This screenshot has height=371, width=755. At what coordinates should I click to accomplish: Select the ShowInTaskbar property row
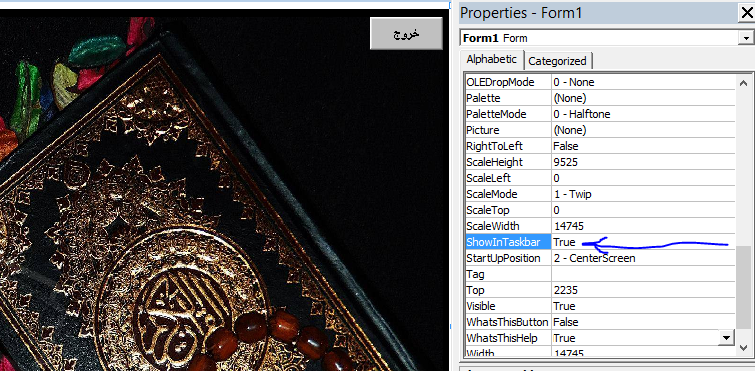pyautogui.click(x=600, y=242)
